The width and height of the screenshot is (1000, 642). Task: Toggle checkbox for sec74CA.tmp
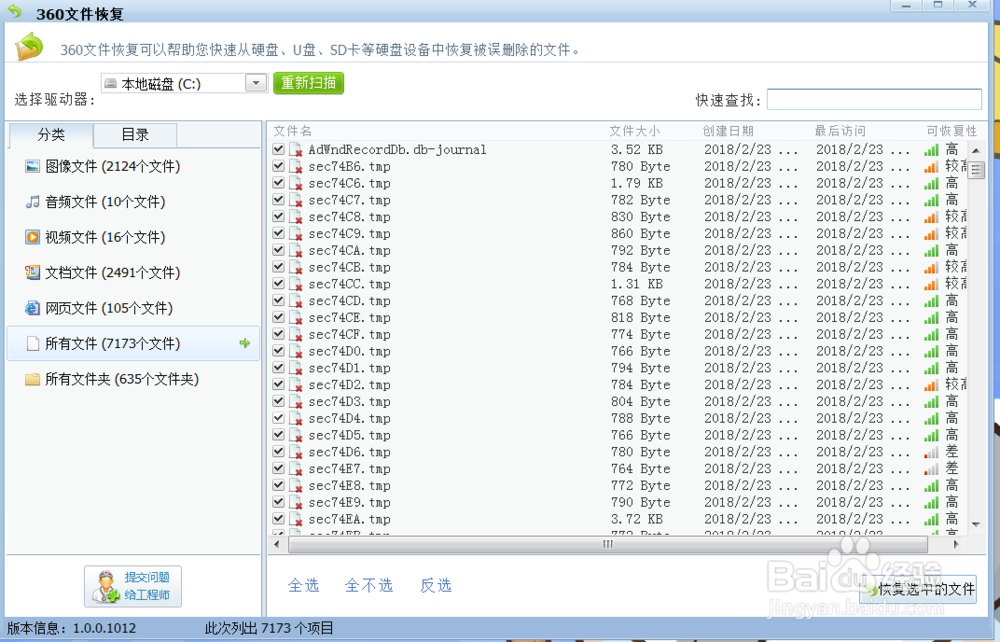(x=279, y=250)
